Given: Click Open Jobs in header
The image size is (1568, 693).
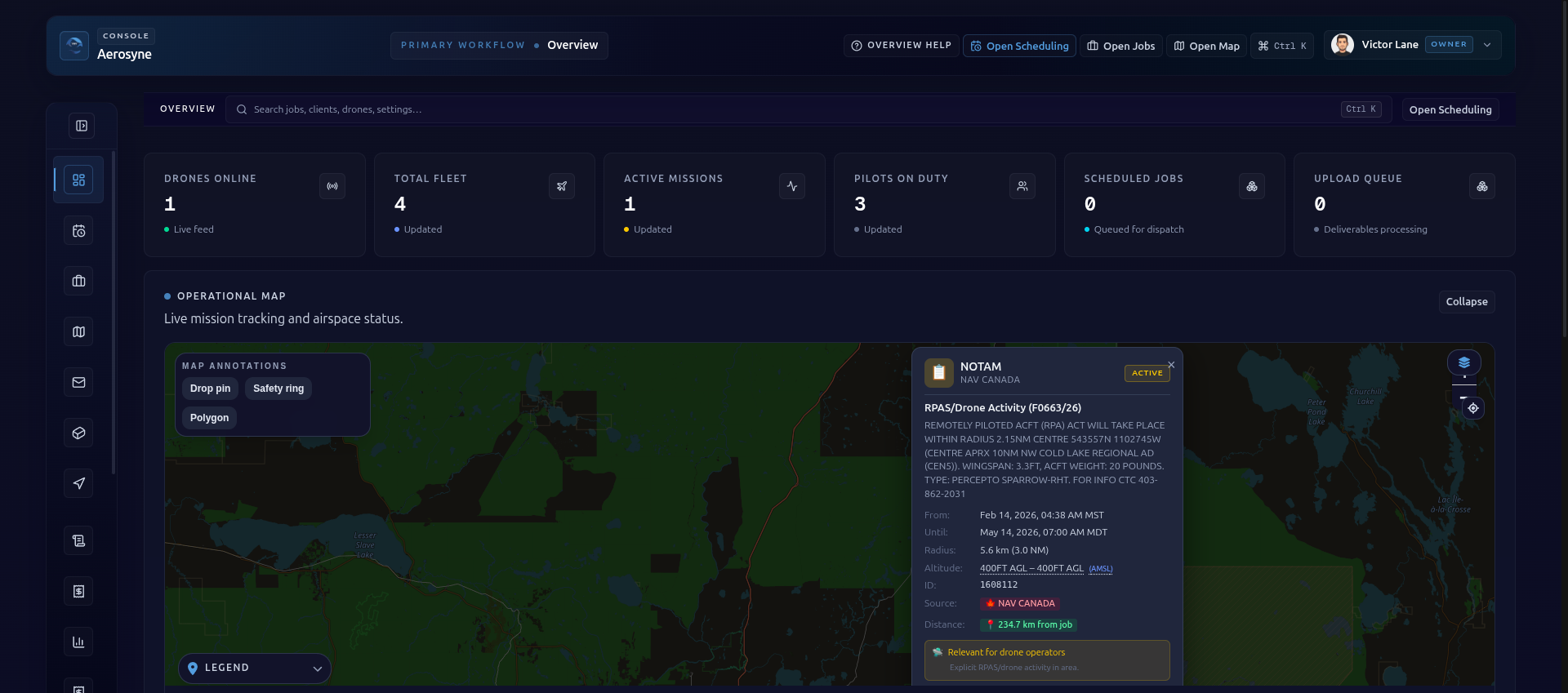Looking at the screenshot, I should click(1121, 46).
